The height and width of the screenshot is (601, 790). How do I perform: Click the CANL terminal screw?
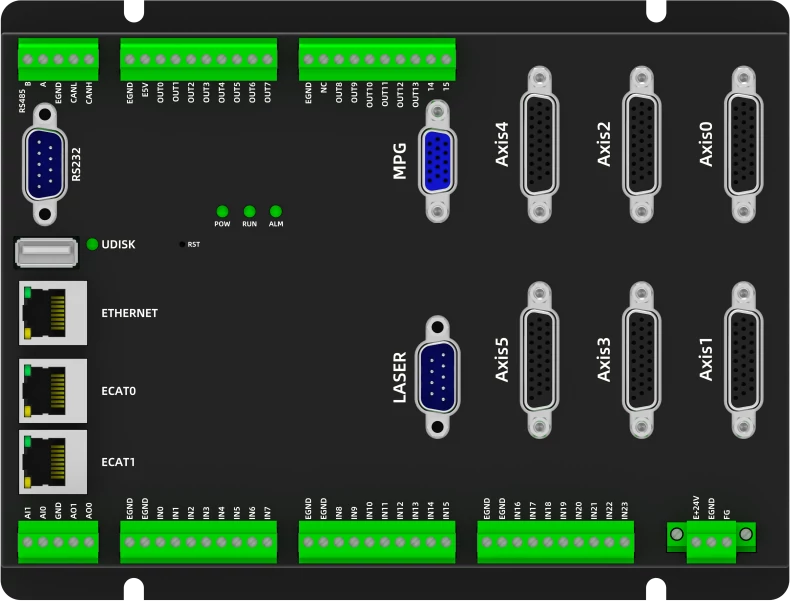click(x=74, y=59)
